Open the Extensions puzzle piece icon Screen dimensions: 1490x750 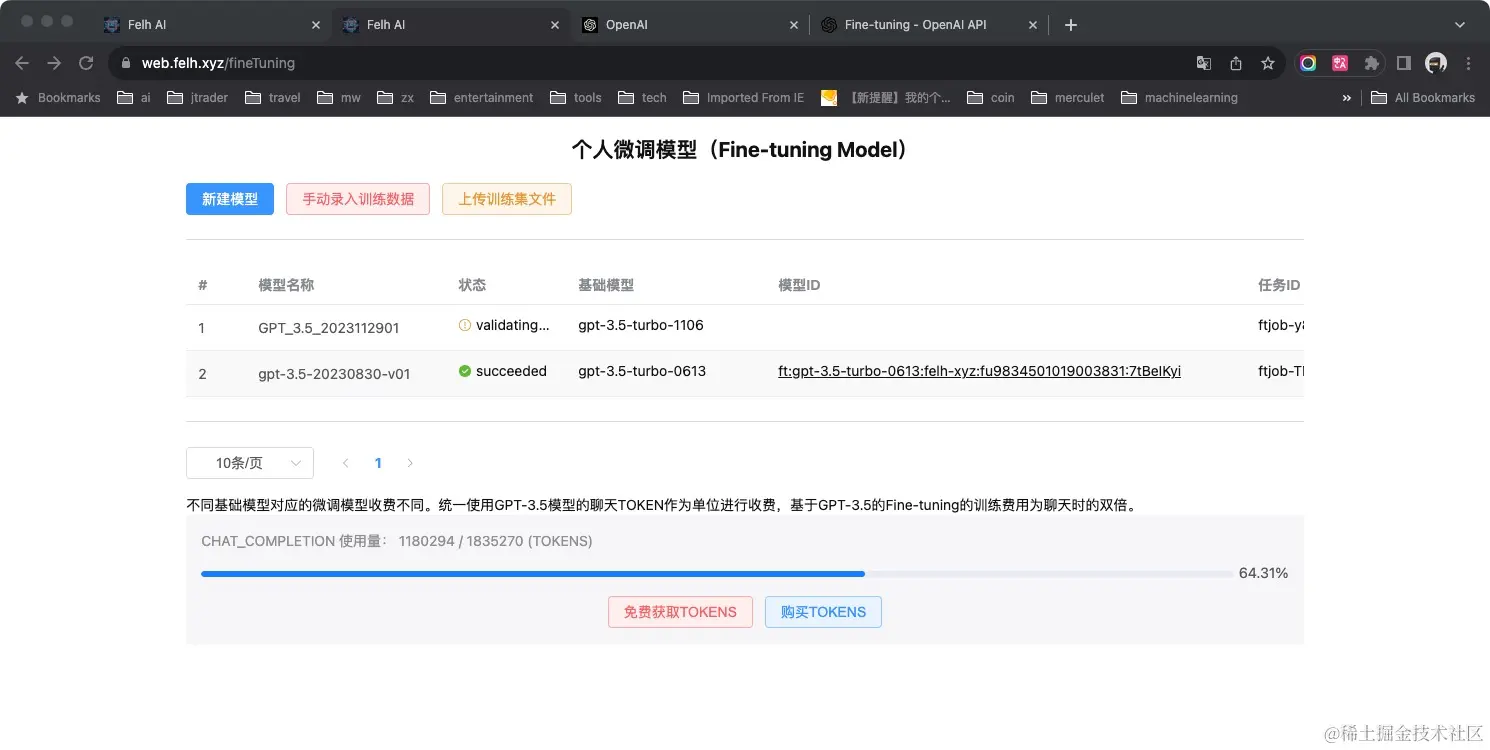1371,62
